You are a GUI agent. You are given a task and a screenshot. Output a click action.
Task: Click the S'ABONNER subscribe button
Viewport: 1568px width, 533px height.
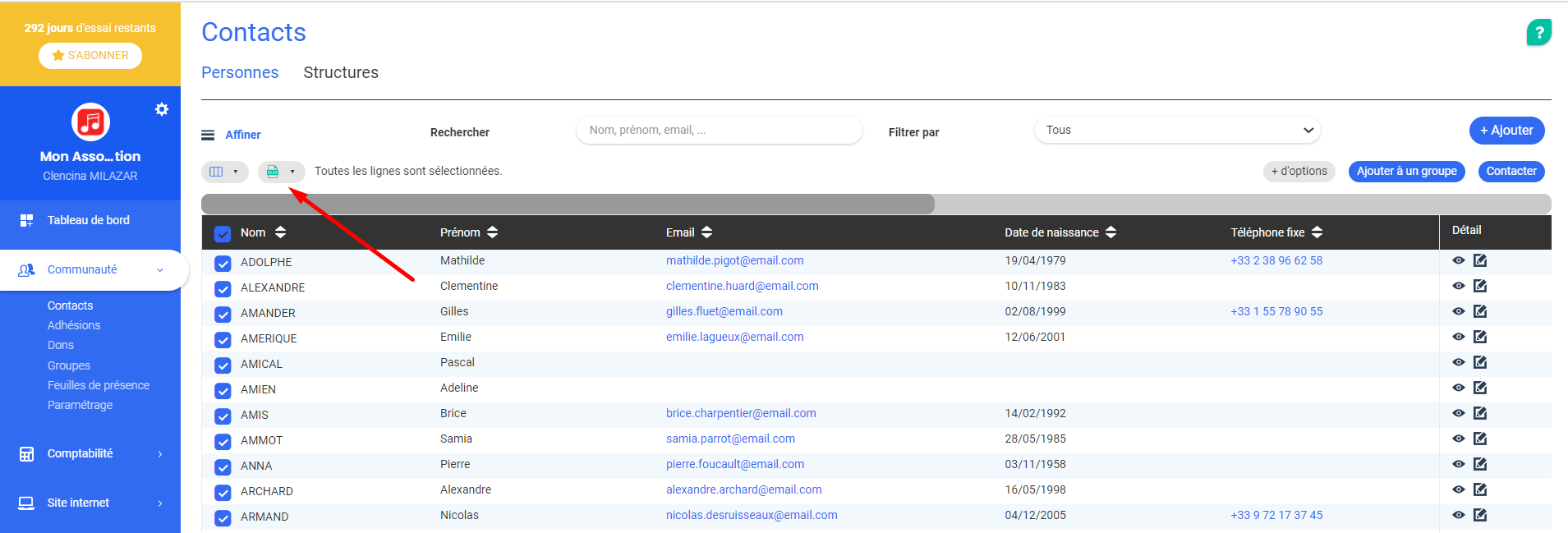tap(90, 55)
